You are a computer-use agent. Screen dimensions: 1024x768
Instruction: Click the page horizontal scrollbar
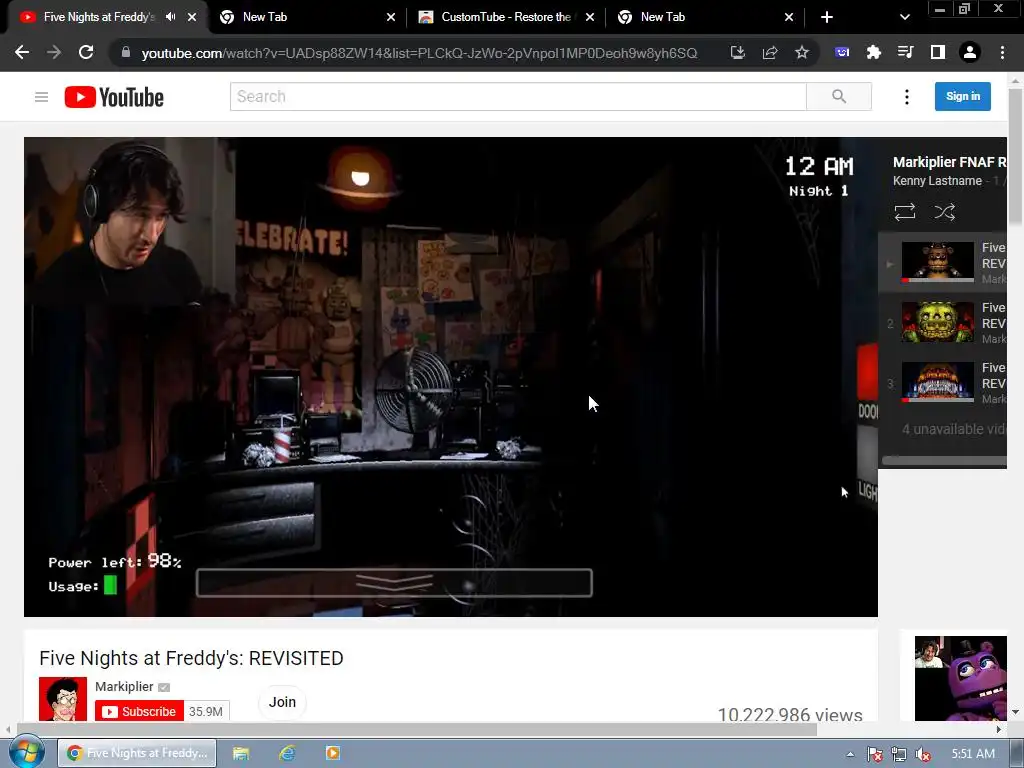point(417,729)
